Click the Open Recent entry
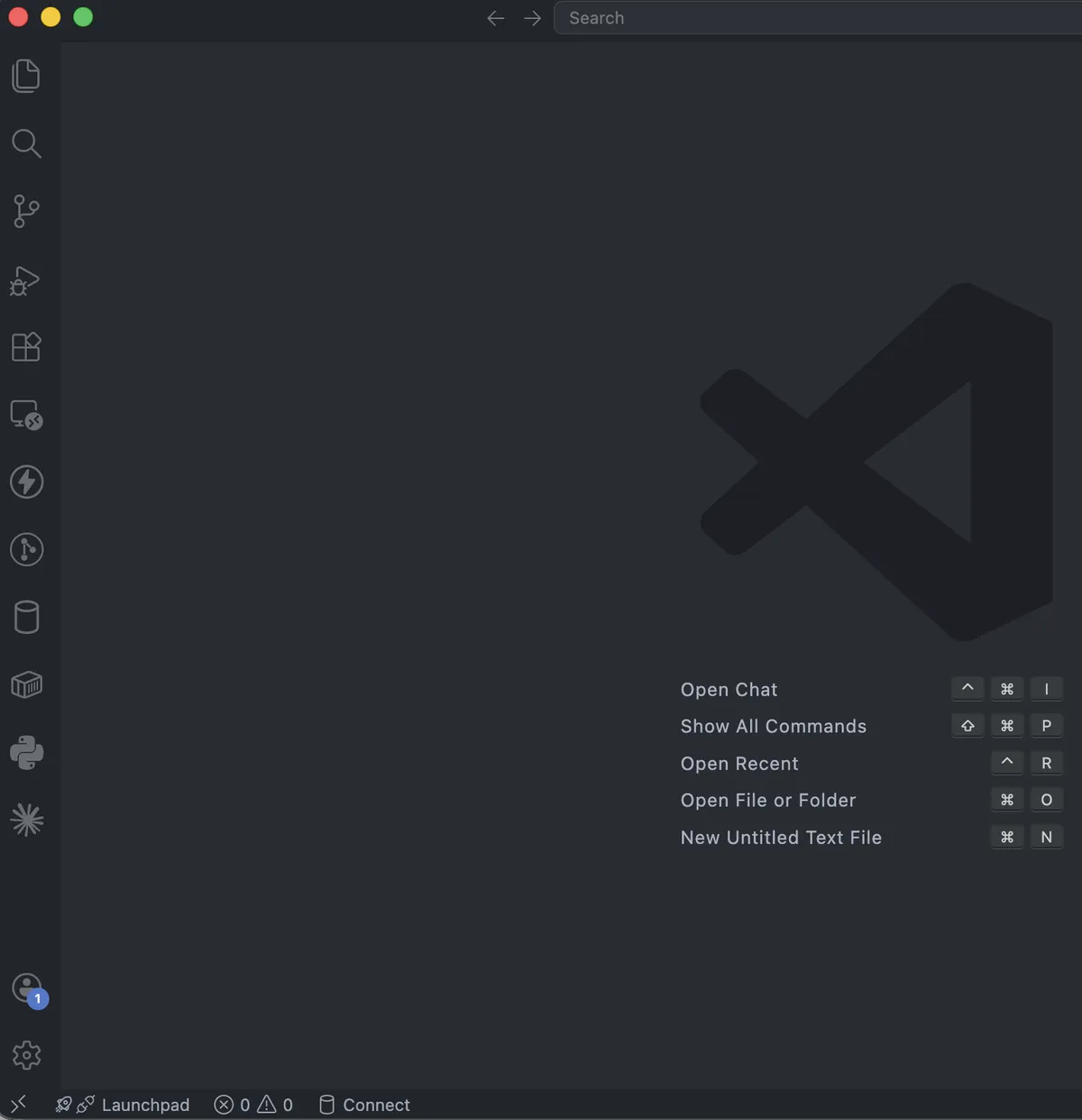 pos(739,764)
